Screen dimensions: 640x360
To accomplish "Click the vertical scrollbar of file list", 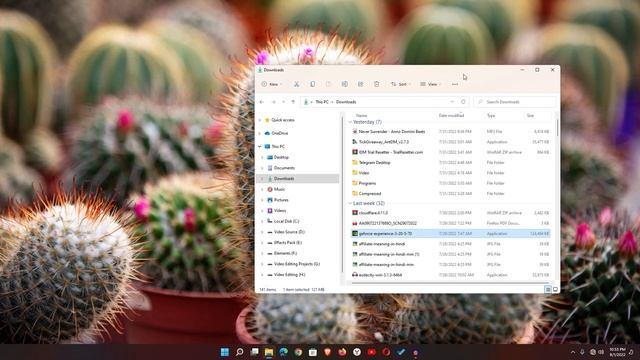I will click(557, 128).
